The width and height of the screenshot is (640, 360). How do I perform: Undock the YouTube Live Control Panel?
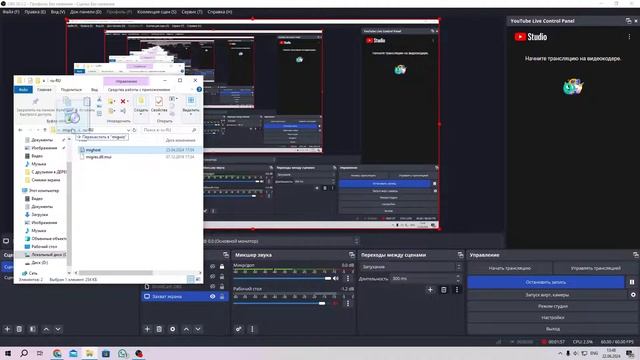tap(628, 21)
